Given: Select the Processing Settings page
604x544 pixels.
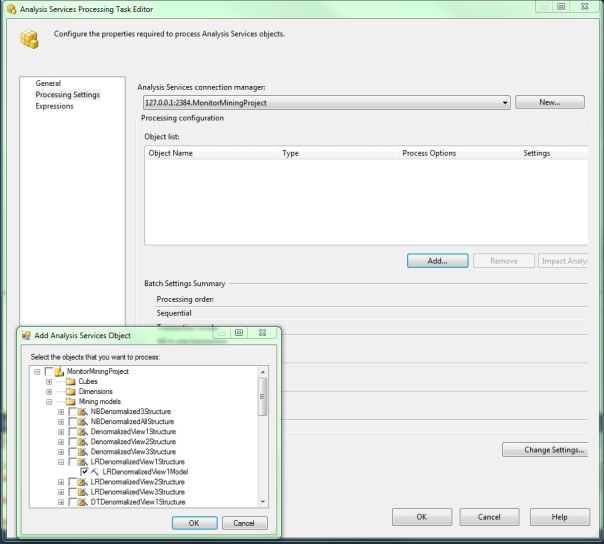Looking at the screenshot, I should click(67, 95).
